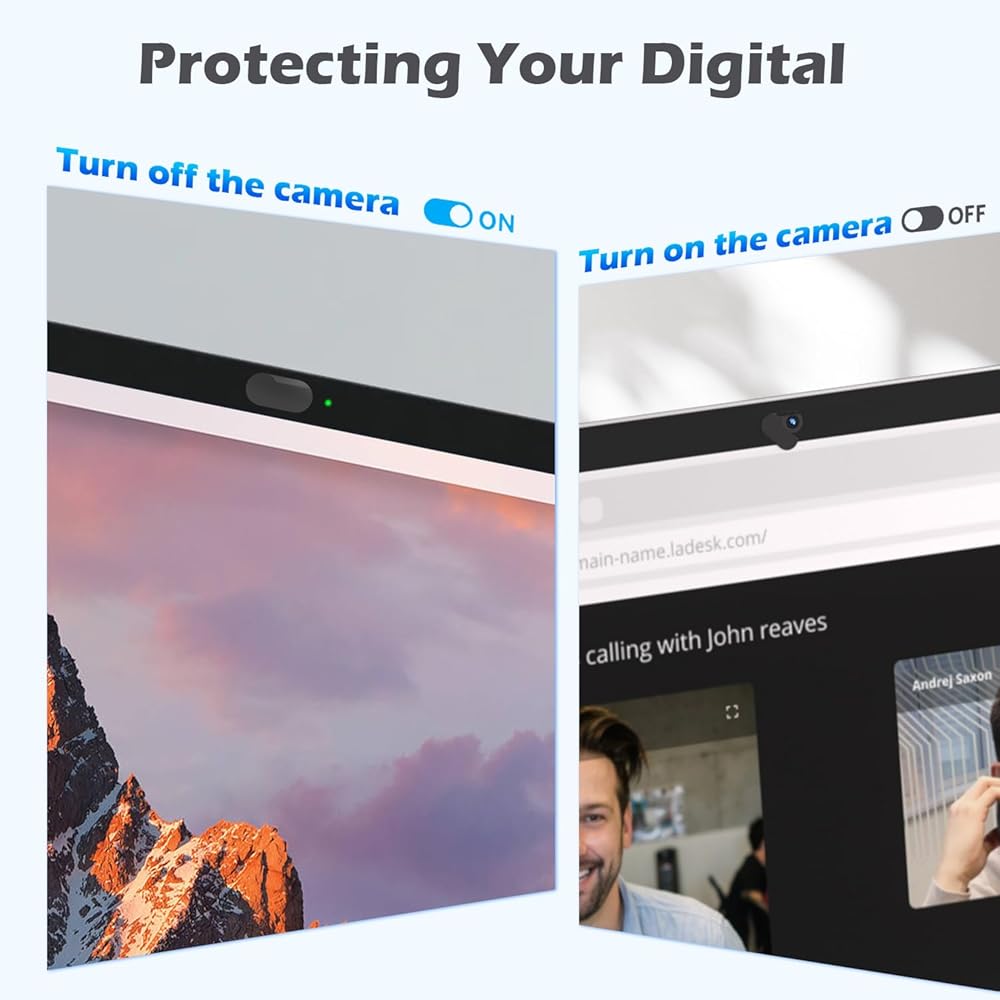Image resolution: width=1000 pixels, height=1000 pixels.
Task: Toggle the blue ON switch
Action: (448, 214)
